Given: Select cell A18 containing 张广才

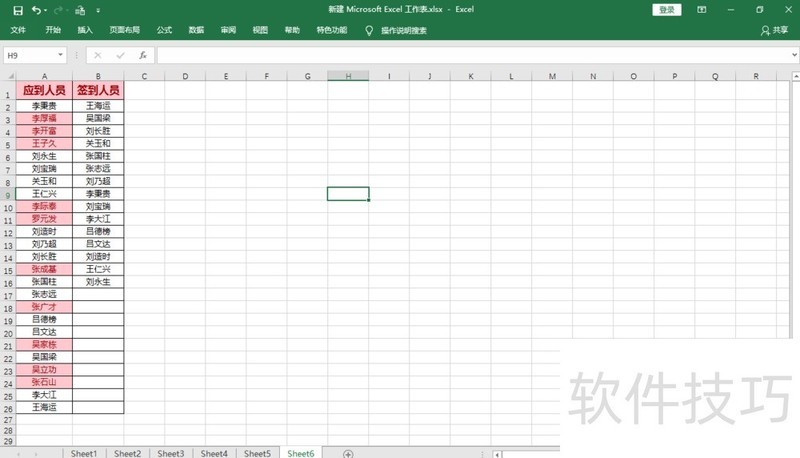Looking at the screenshot, I should point(44,307).
